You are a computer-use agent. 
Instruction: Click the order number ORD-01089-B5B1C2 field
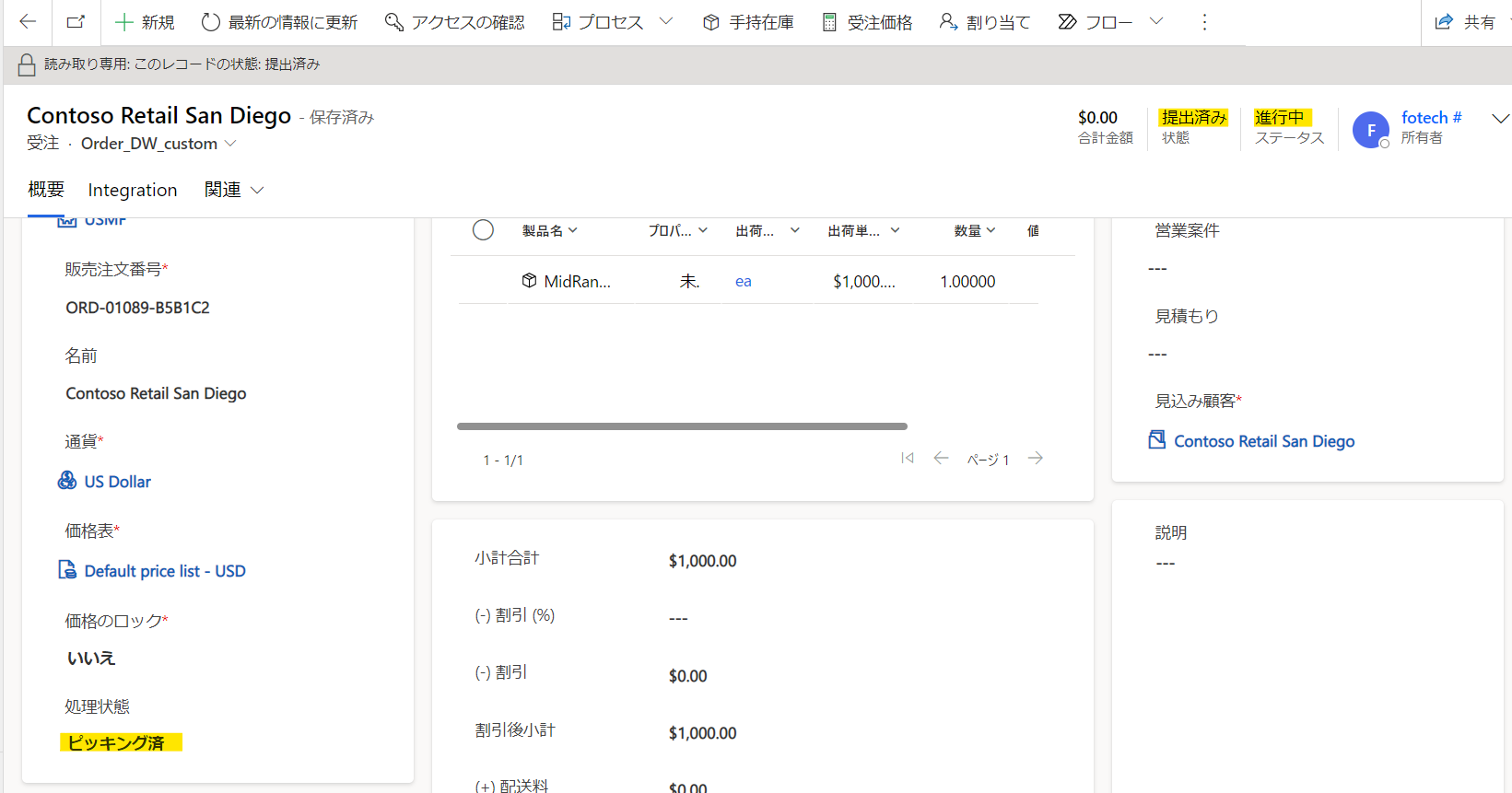[x=137, y=308]
